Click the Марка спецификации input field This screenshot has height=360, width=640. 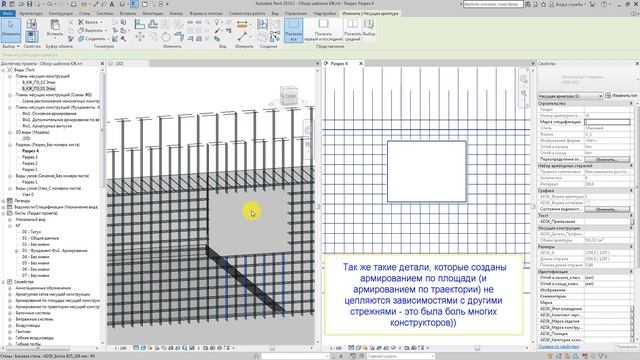click(607, 122)
